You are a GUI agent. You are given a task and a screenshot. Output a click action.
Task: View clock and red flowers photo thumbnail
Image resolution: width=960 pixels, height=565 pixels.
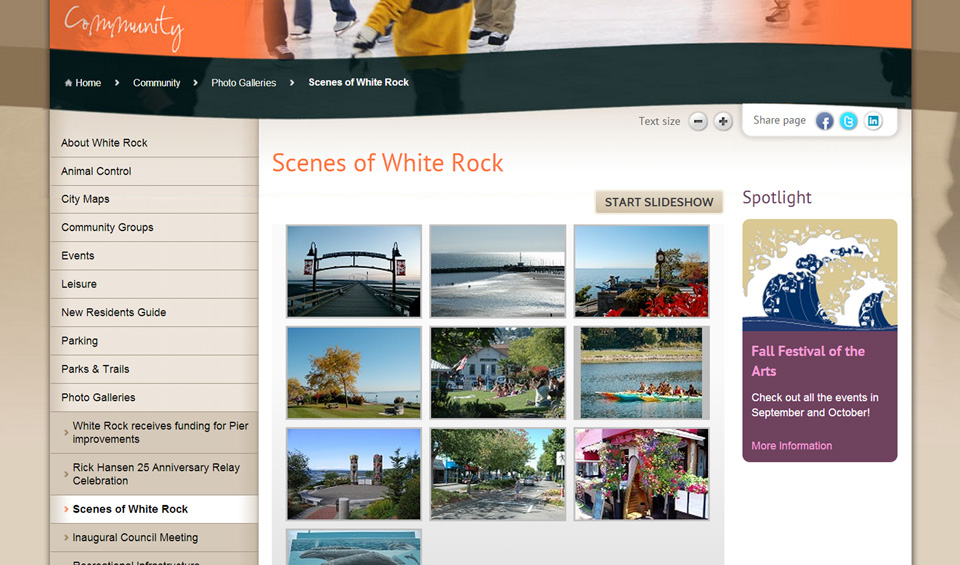[x=642, y=271]
